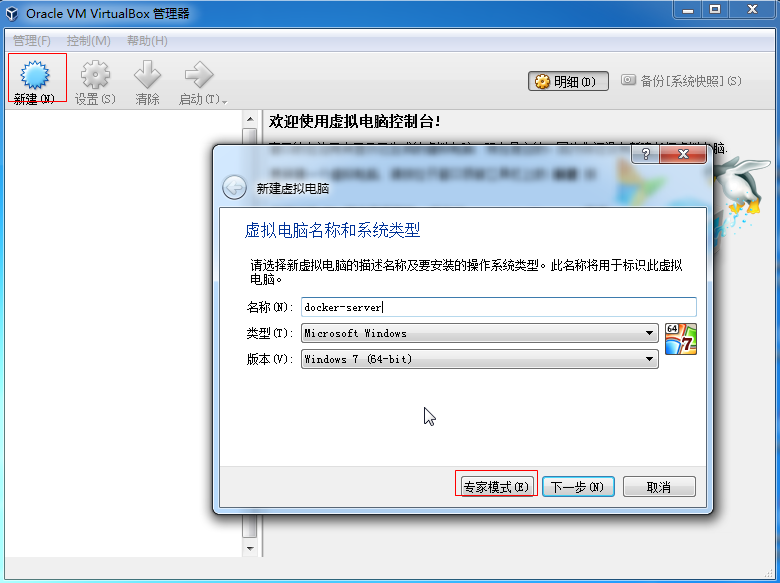Open the 控制(M) menu
780x583 pixels.
point(89,41)
